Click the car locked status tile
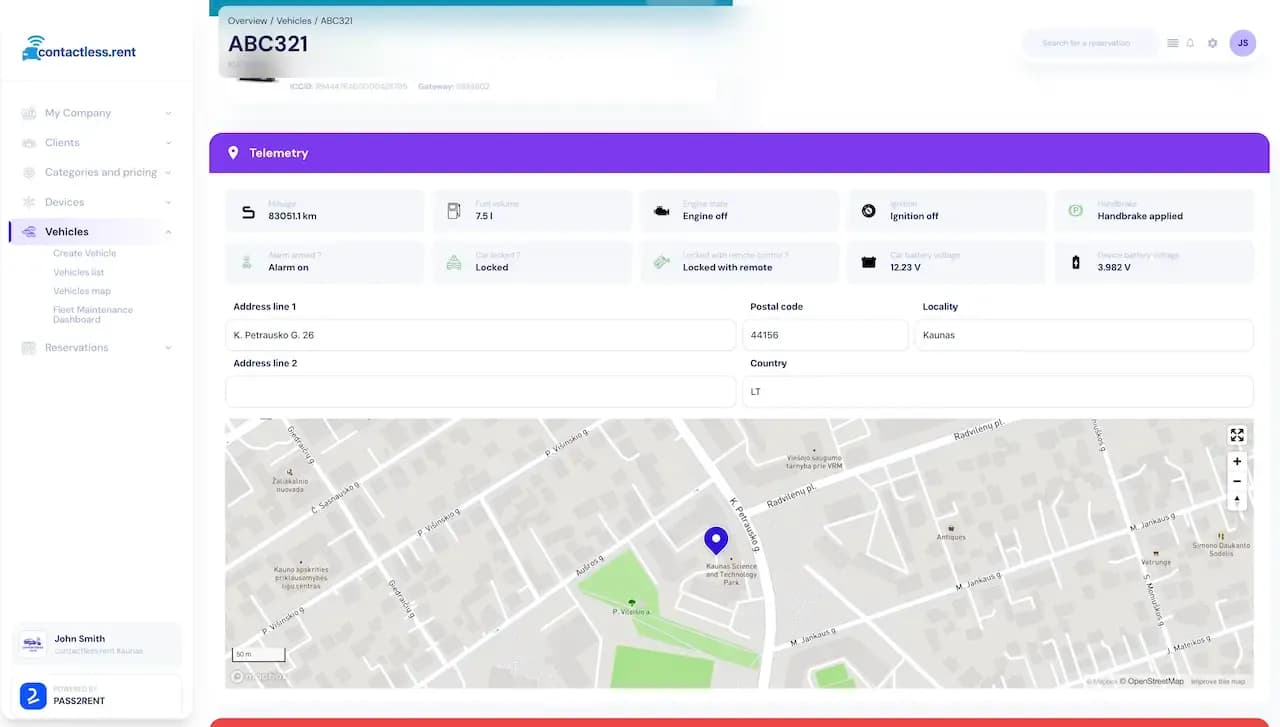 click(532, 261)
